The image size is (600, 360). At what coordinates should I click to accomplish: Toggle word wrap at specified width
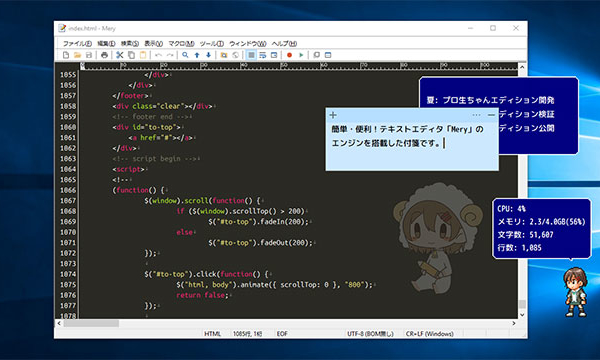coord(262,55)
